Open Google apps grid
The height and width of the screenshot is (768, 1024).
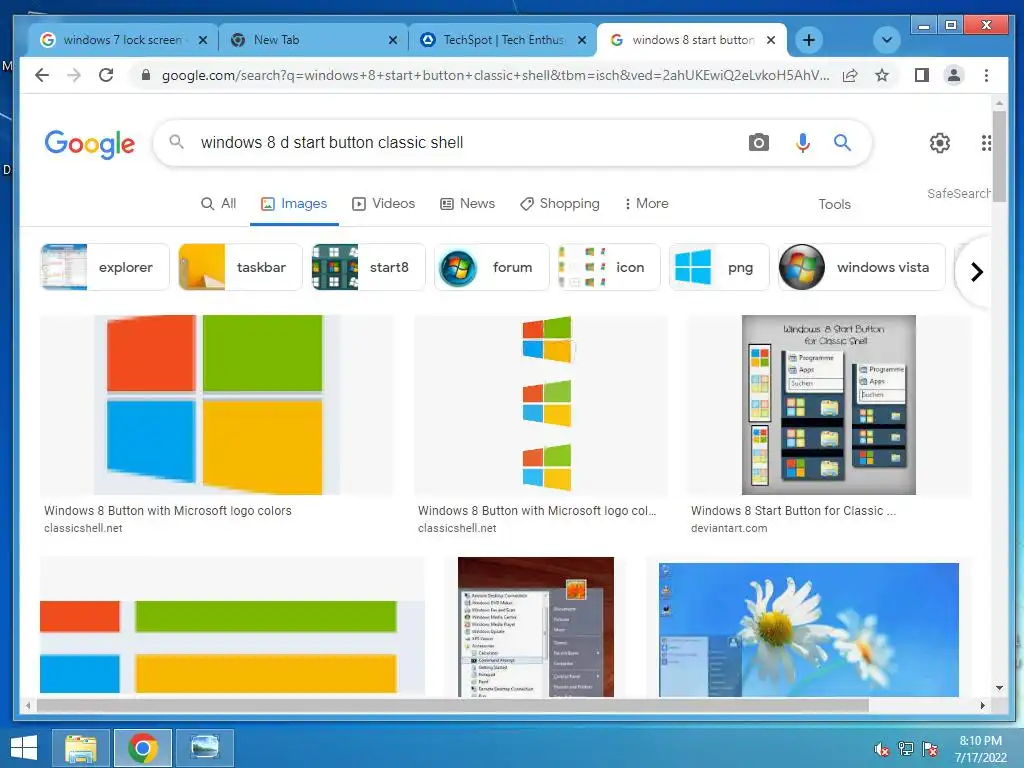tap(986, 142)
